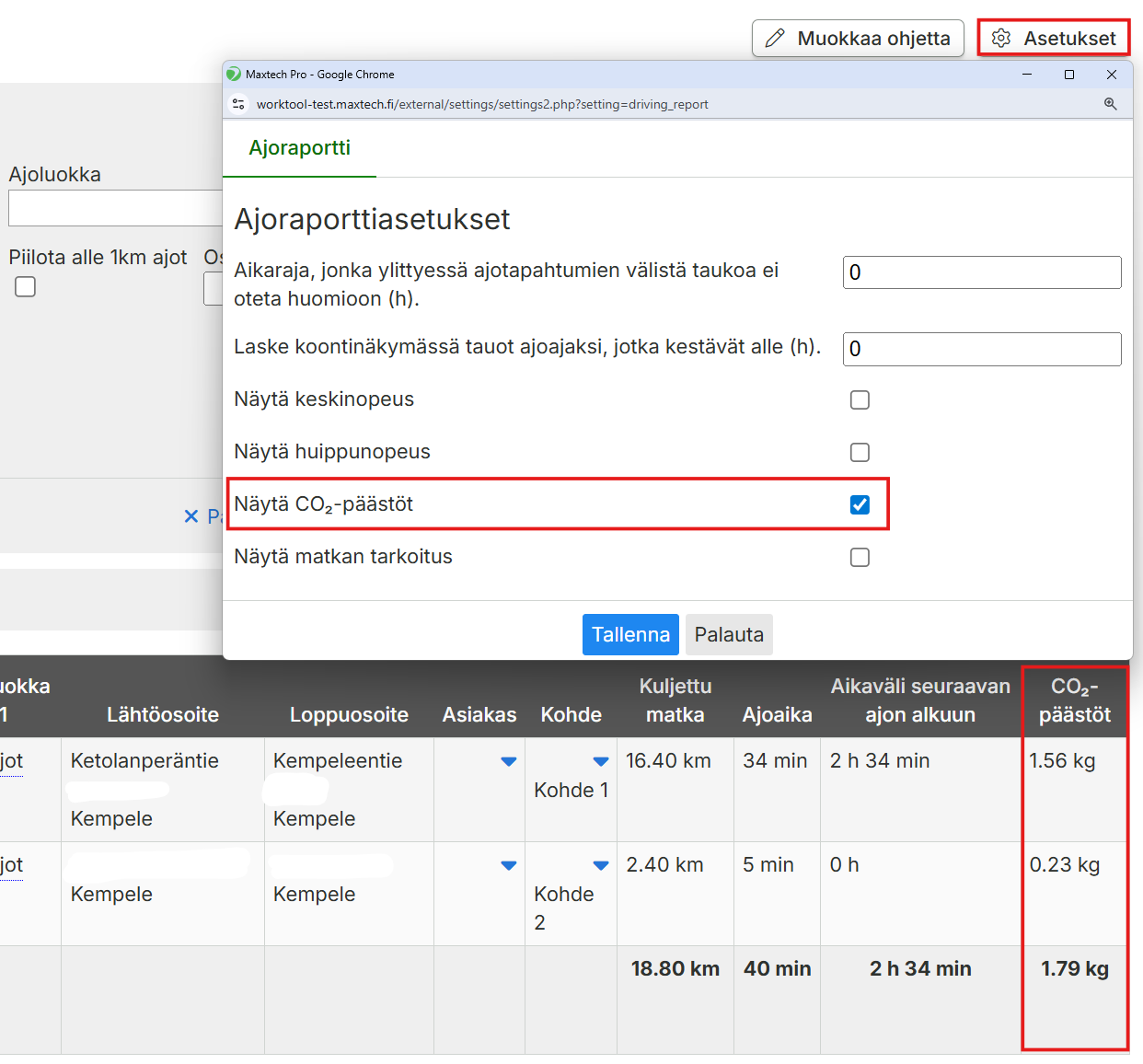
Task: Click the Maxtech Pro favicon in title bar
Action: pos(234,75)
